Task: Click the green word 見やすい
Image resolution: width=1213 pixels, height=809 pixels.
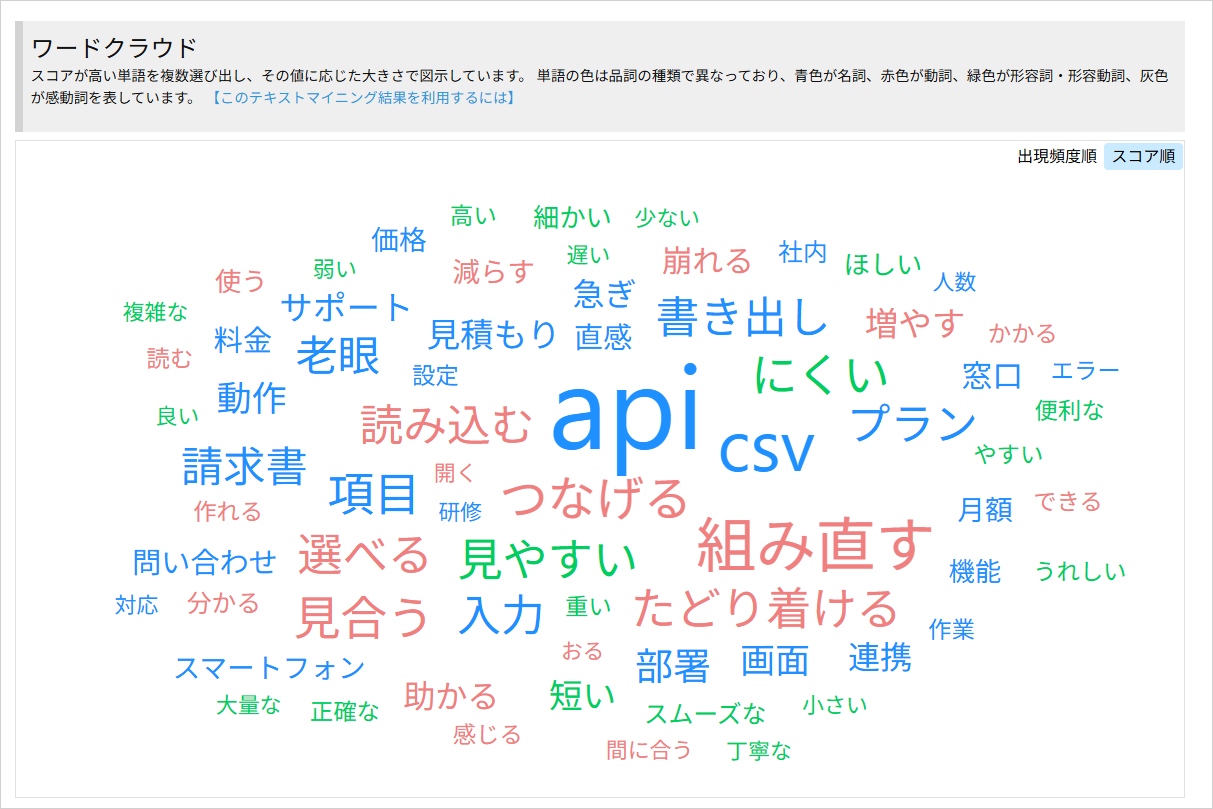Action: [x=547, y=559]
